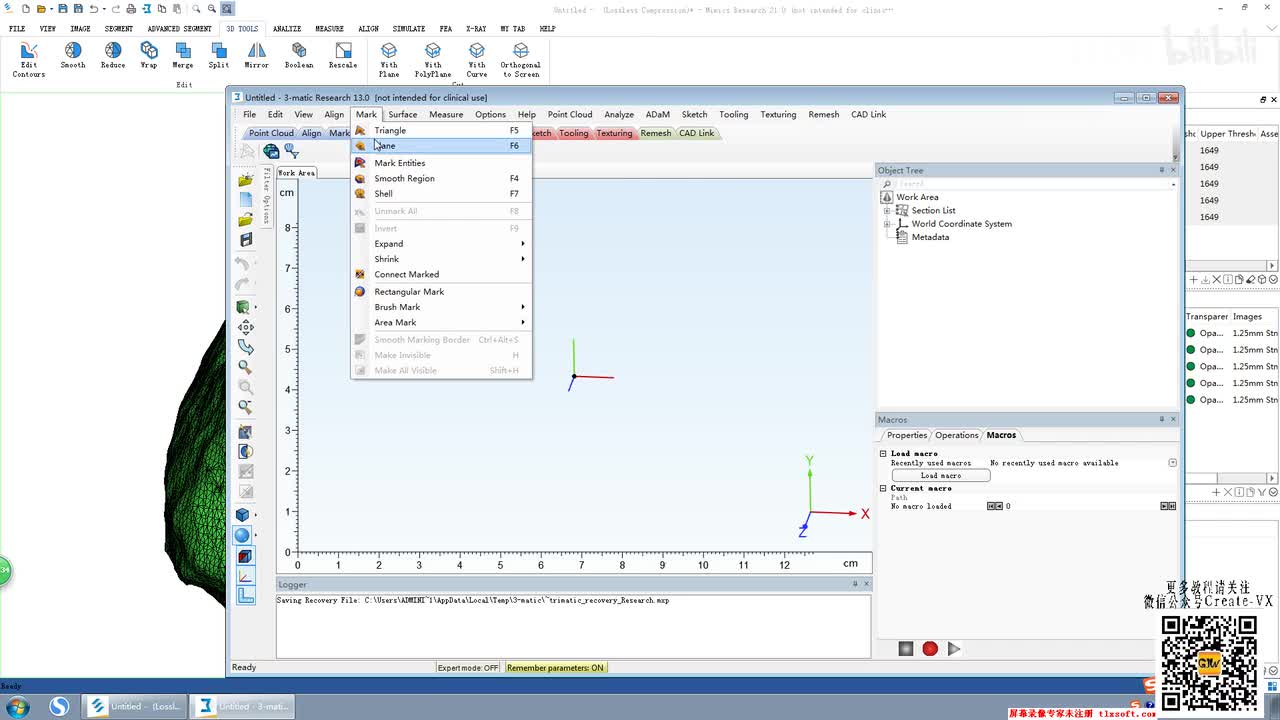Click the globe icon in 3-matic toolbar

[271, 151]
